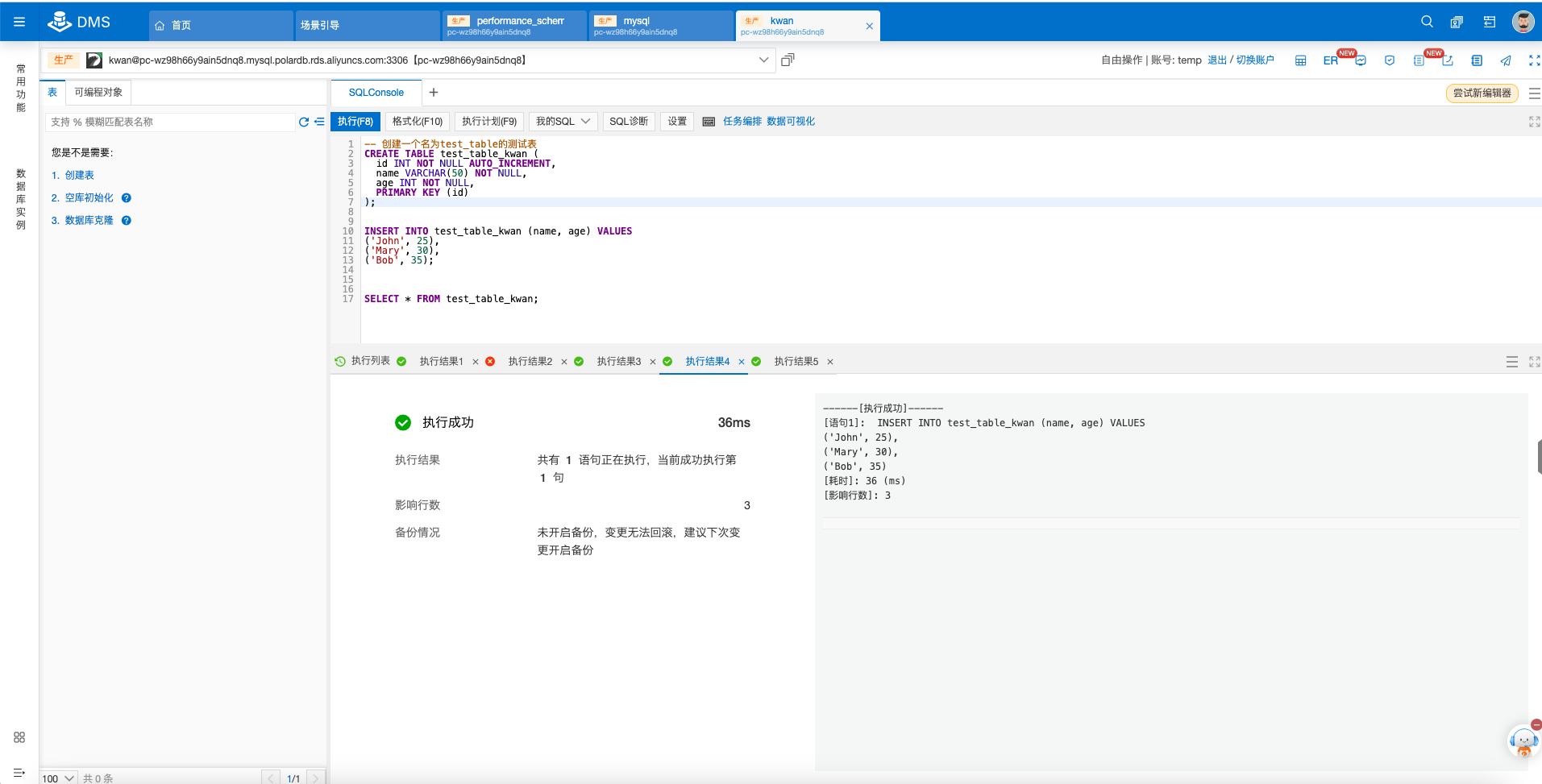Select the 表 tab
Image resolution: width=1542 pixels, height=784 pixels.
click(x=52, y=93)
